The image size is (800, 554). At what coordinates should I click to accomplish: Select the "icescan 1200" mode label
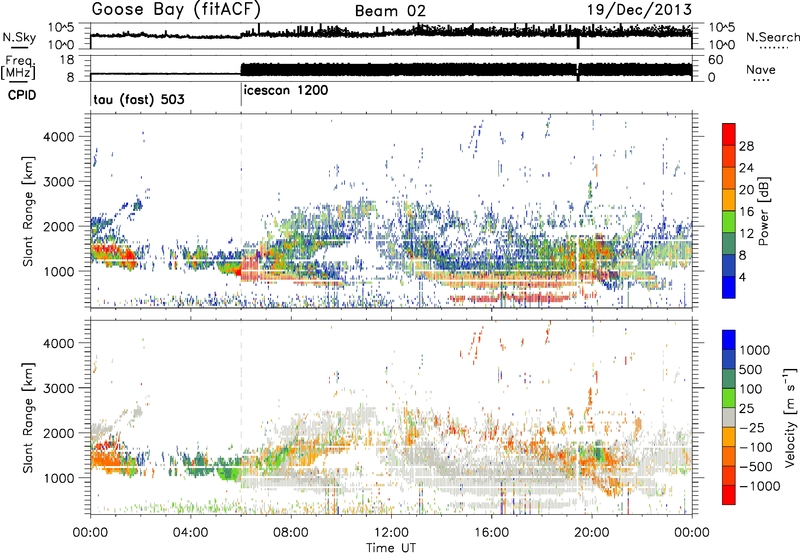(286, 91)
